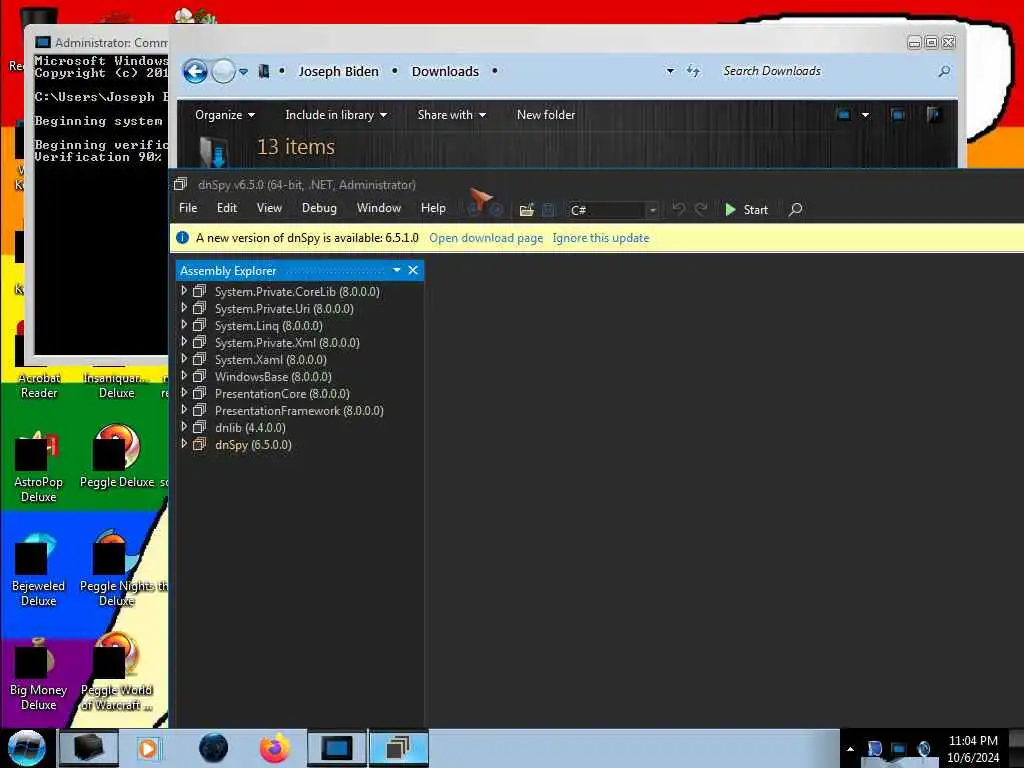Show hidden tray icons arrow
Viewport: 1024px width, 768px height.
850,749
